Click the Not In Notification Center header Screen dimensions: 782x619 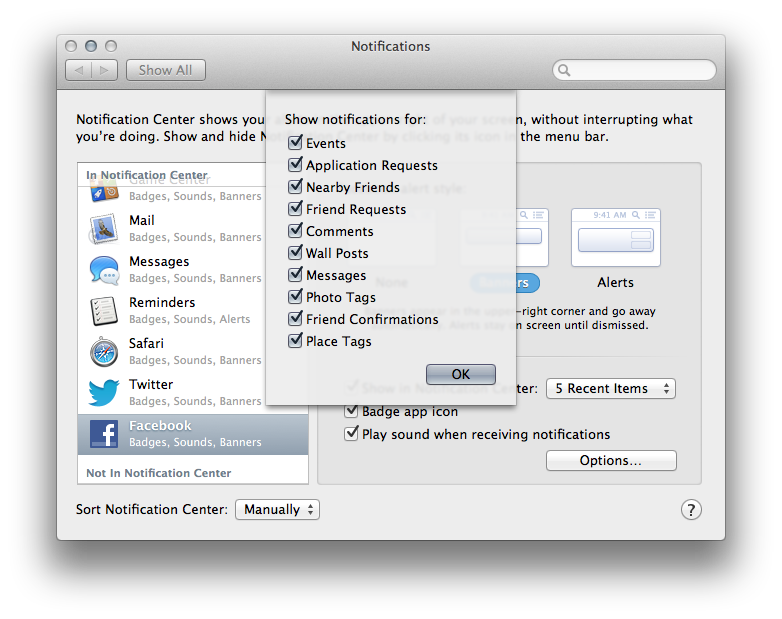point(159,473)
